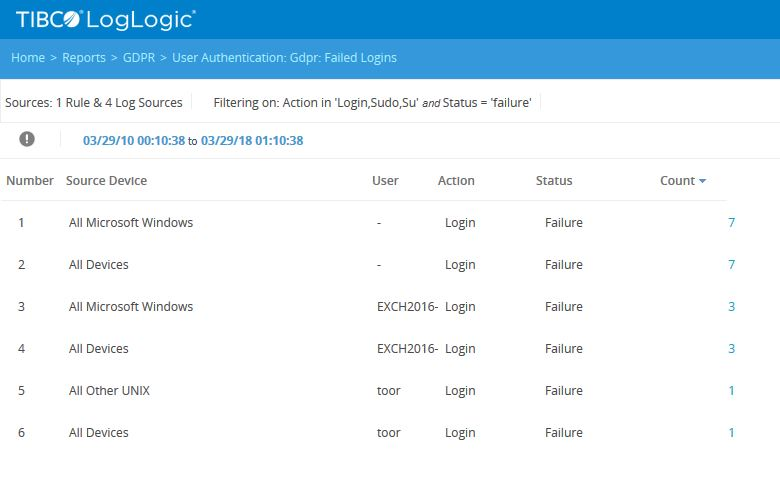
Task: Open count 3 in row 4
Action: [732, 349]
